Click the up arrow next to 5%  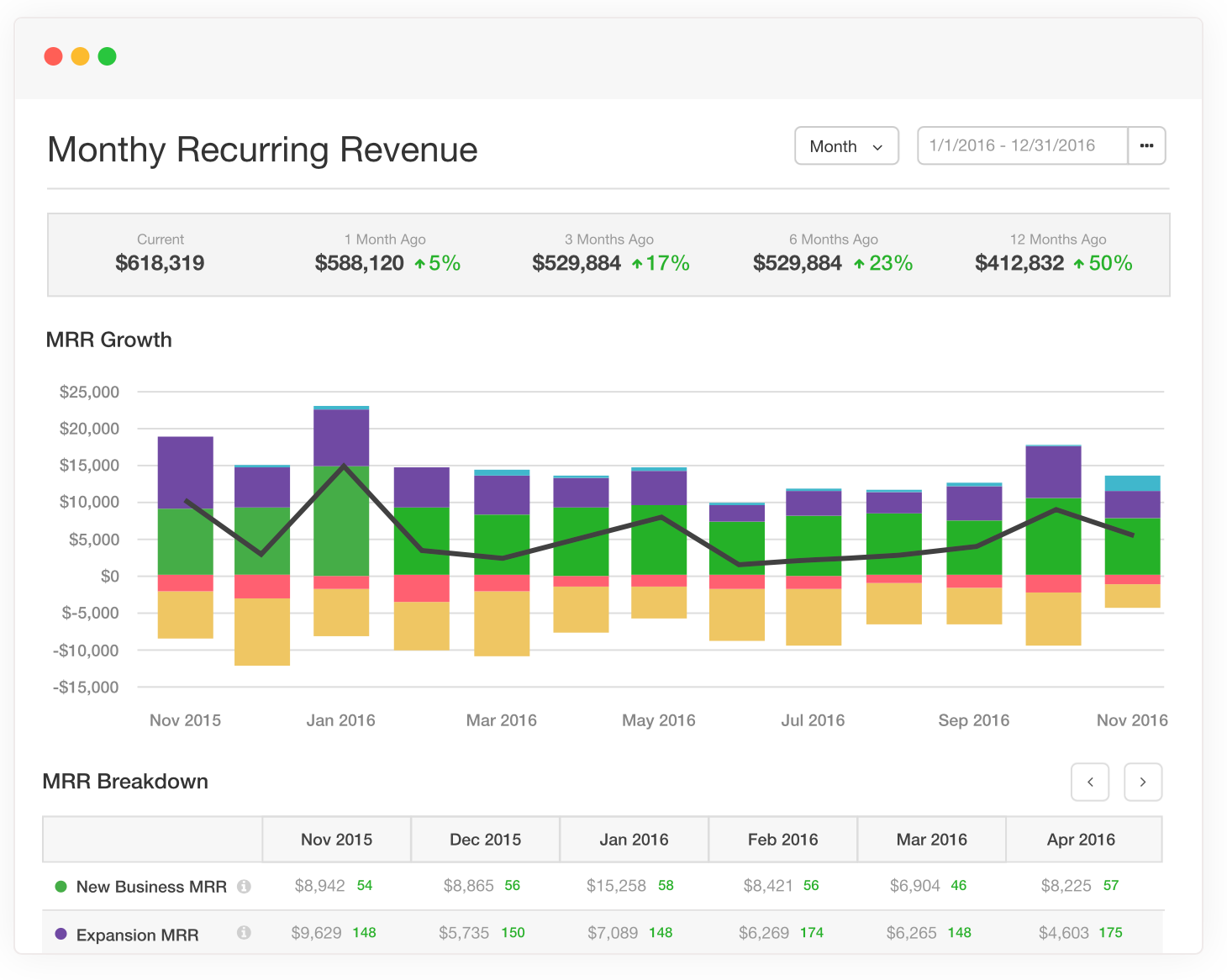[419, 264]
